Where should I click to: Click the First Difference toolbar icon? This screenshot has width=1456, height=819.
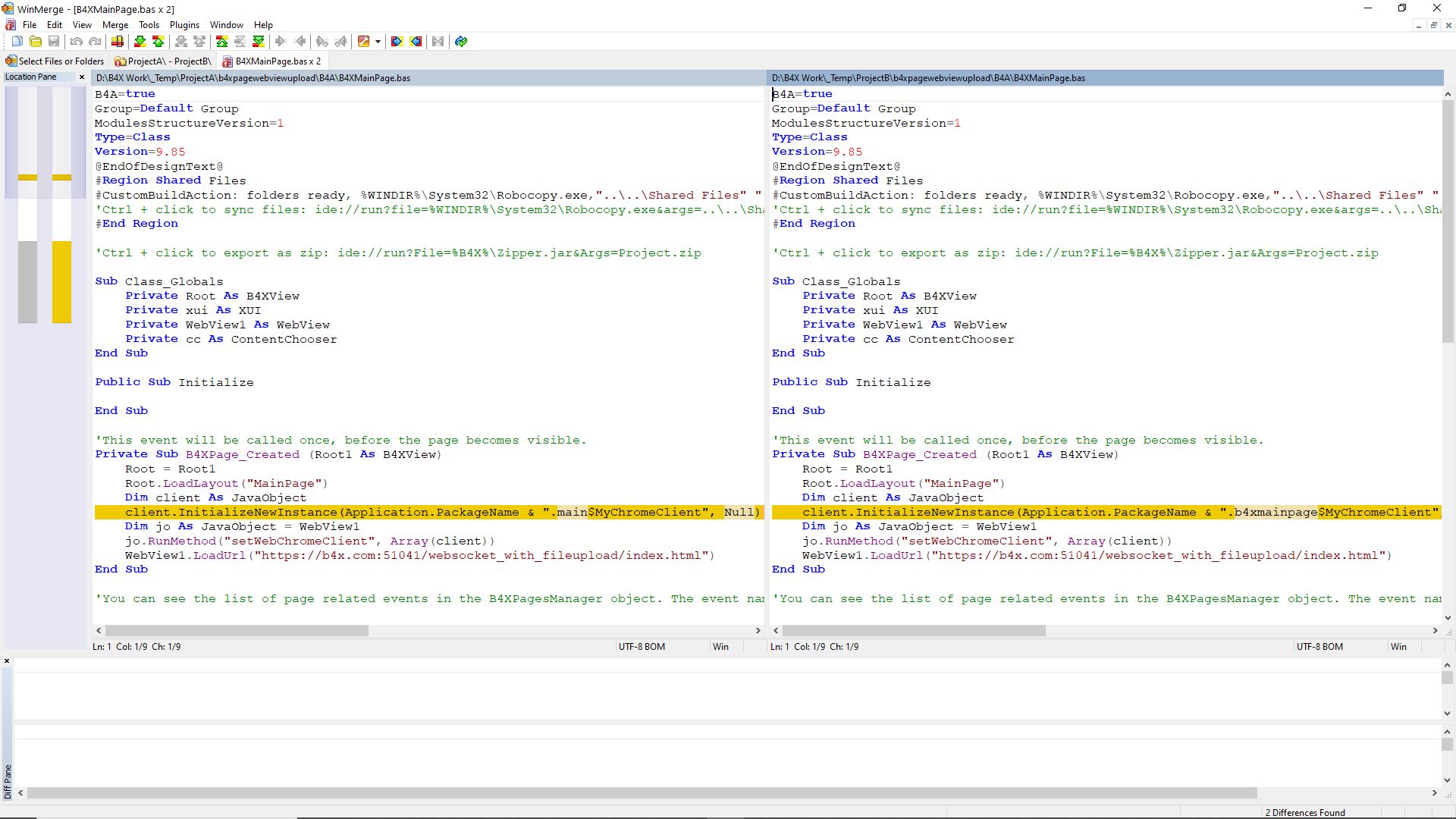coord(221,42)
